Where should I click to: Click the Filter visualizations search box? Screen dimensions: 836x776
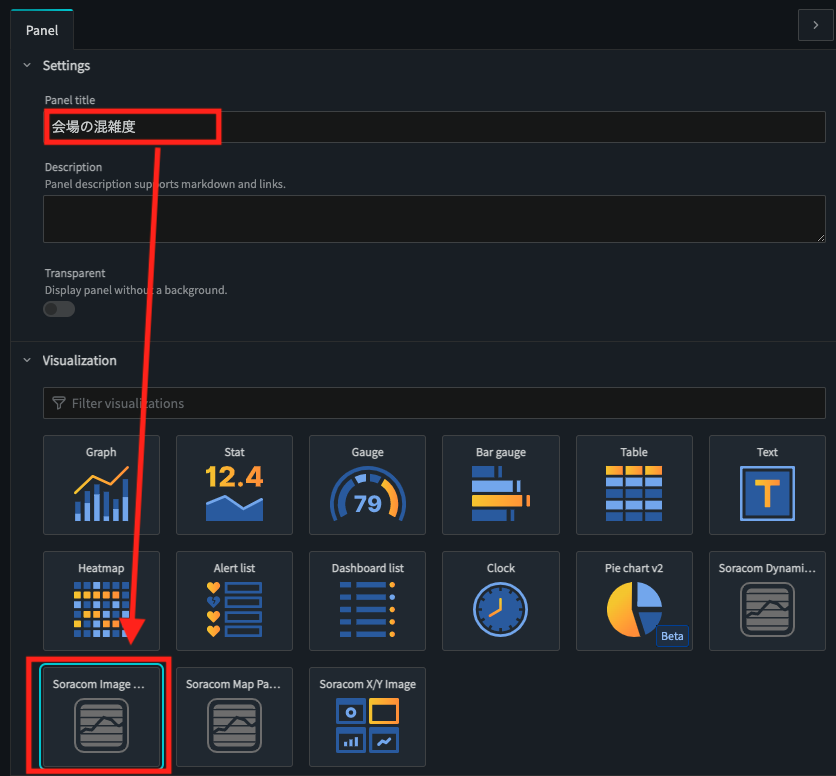[x=435, y=403]
